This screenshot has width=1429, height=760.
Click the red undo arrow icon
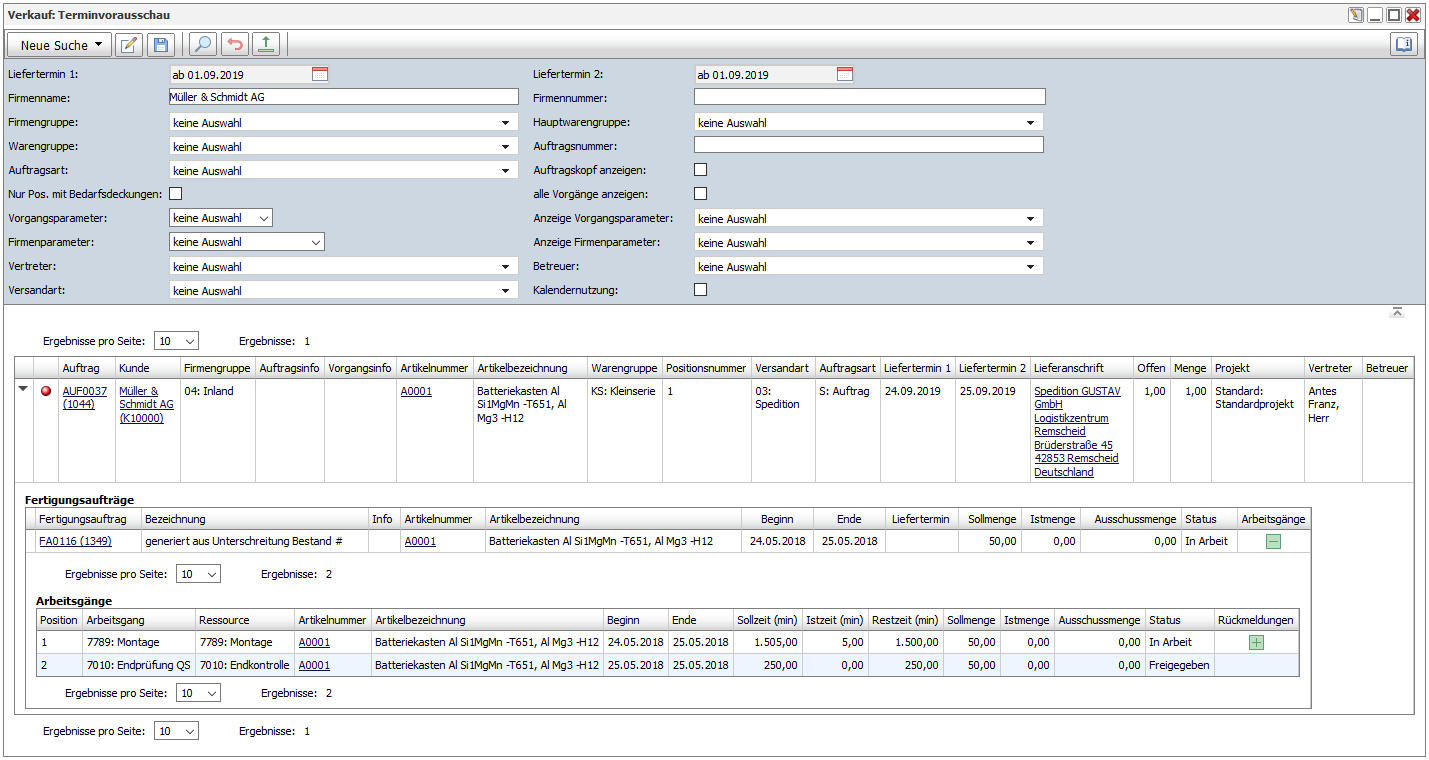click(x=235, y=45)
